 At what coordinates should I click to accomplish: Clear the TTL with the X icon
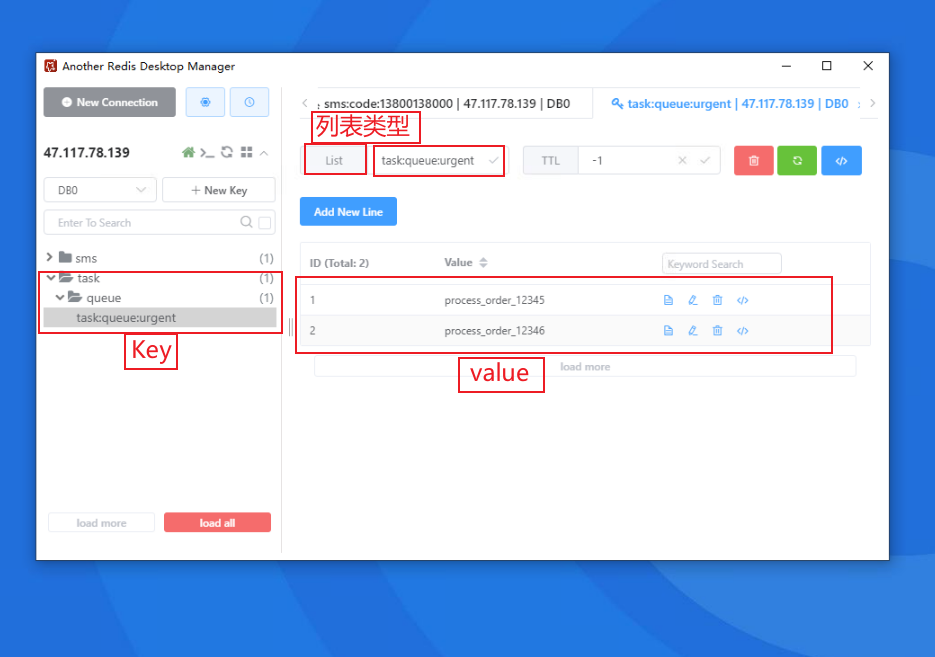[683, 160]
